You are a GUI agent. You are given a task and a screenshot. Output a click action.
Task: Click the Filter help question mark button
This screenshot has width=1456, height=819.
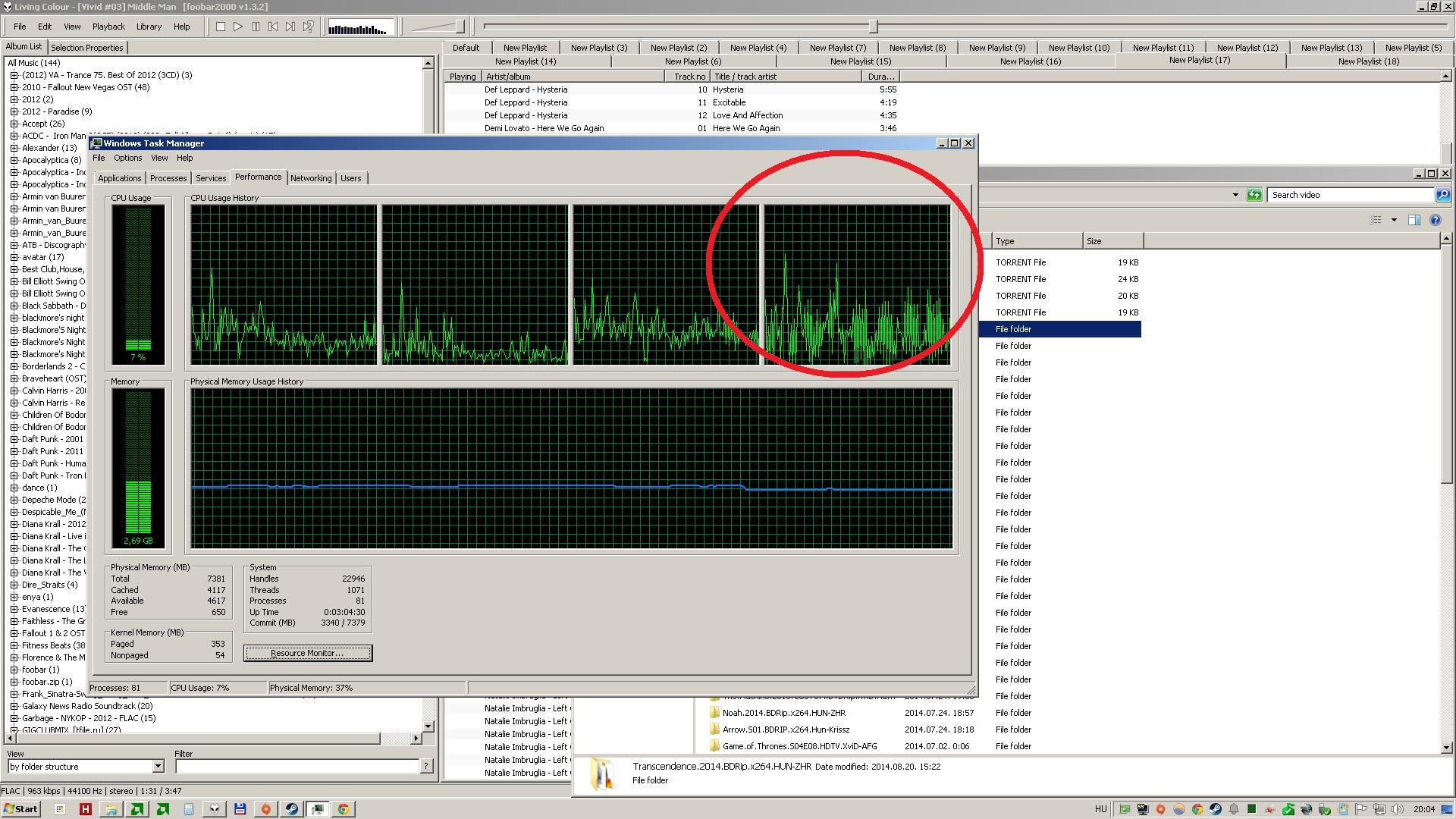[x=427, y=767]
